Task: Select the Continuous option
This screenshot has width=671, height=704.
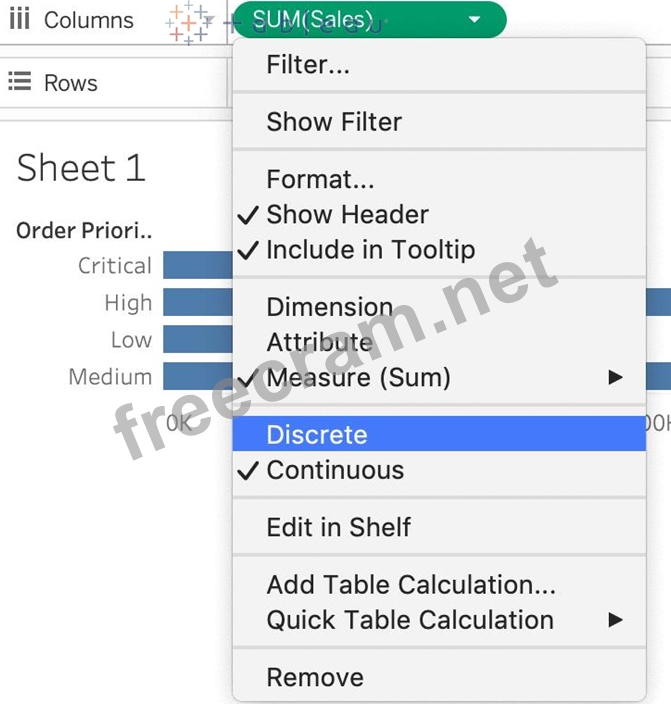Action: click(x=335, y=470)
